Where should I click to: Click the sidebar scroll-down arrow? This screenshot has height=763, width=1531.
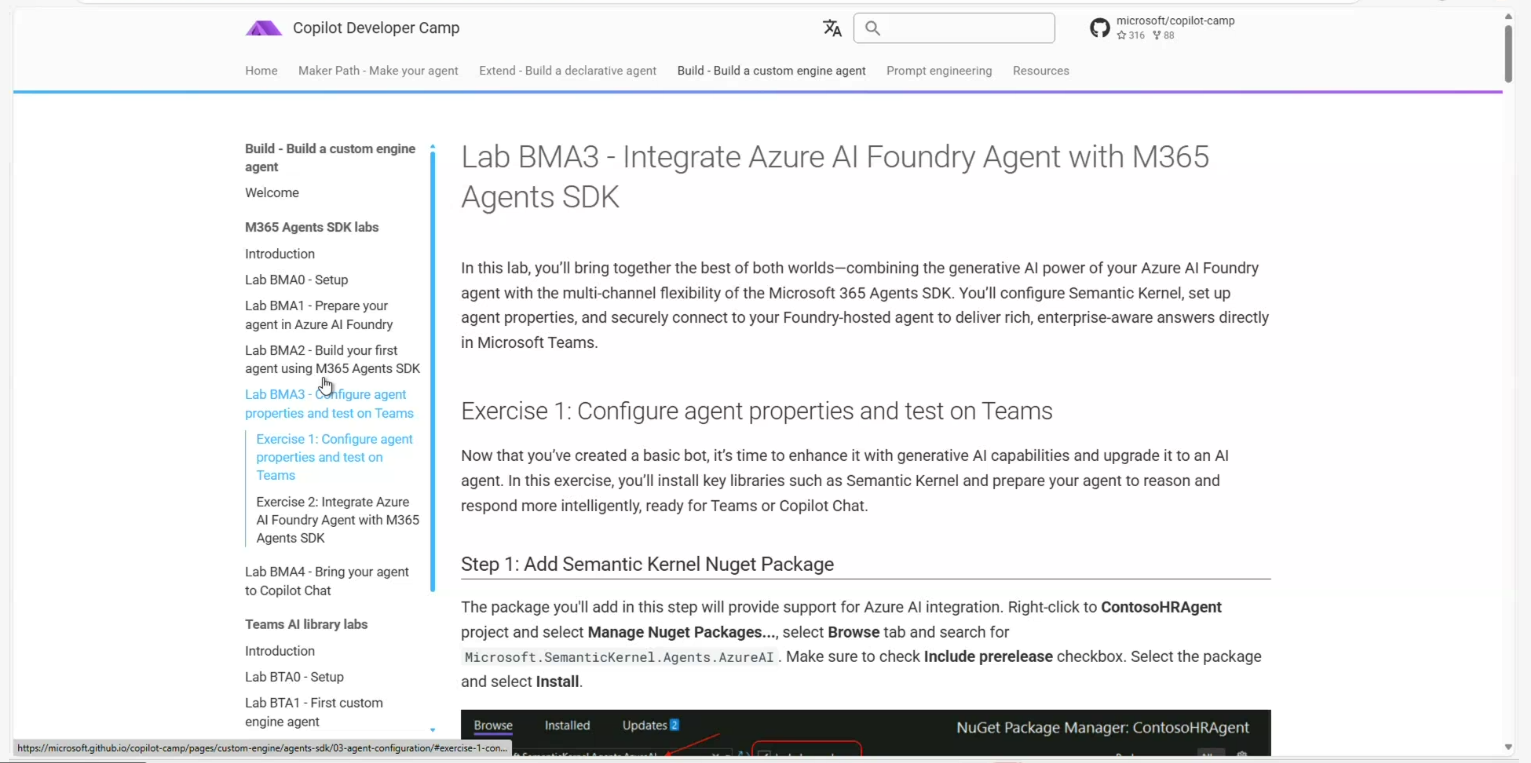[x=432, y=731]
